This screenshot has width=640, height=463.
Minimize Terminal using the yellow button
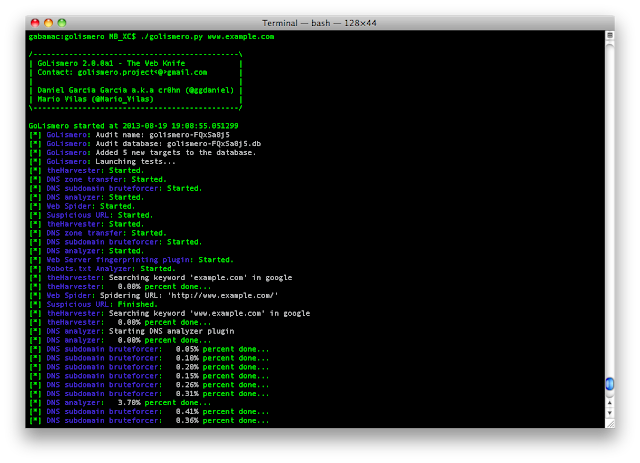coord(49,23)
